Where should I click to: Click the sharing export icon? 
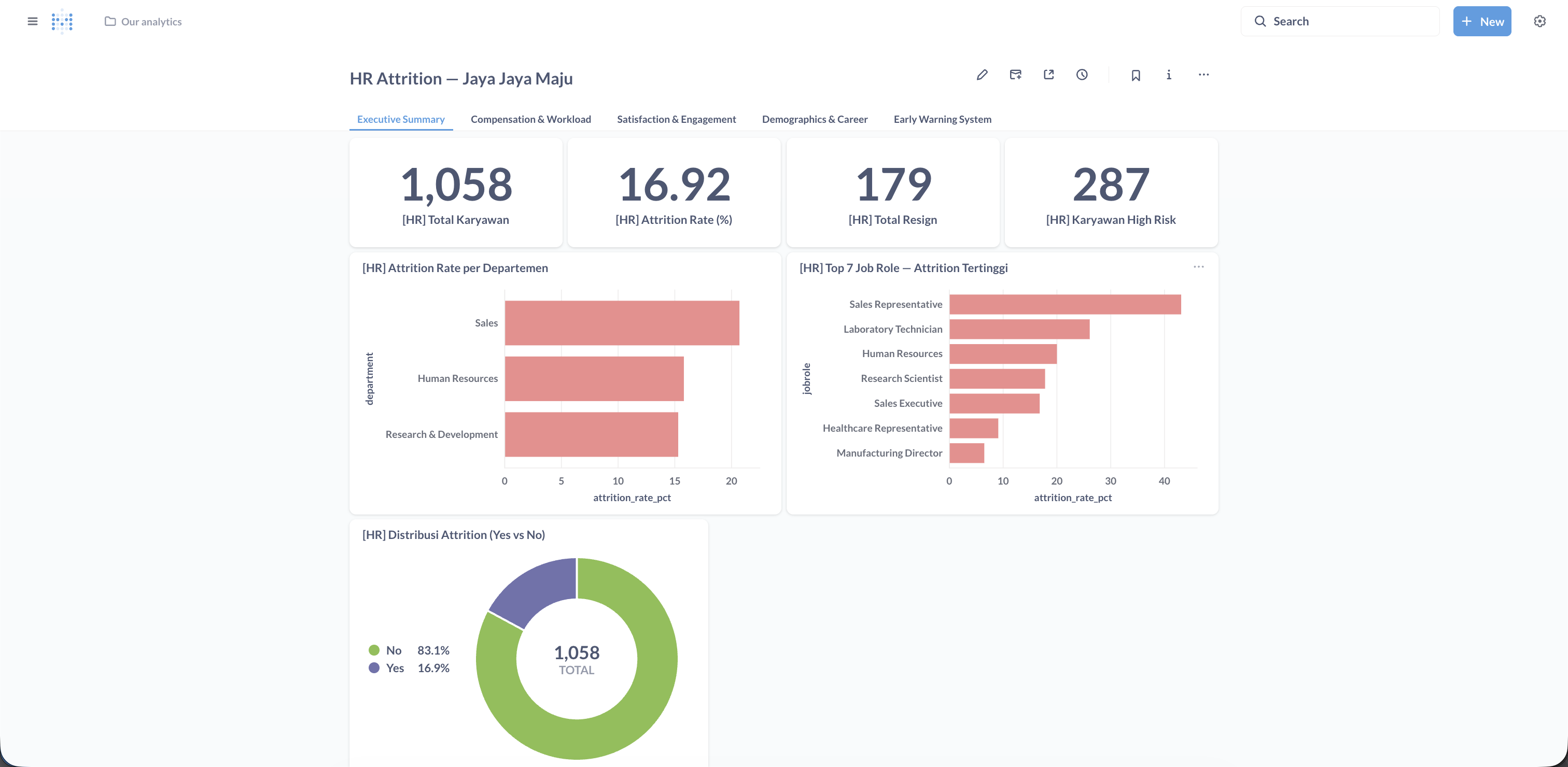tap(1049, 75)
